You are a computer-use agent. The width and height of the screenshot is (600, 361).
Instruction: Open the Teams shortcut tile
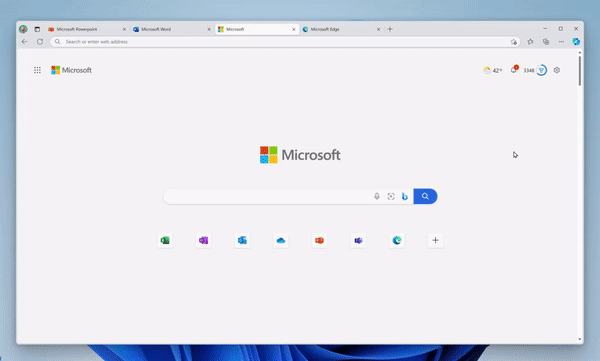358,240
